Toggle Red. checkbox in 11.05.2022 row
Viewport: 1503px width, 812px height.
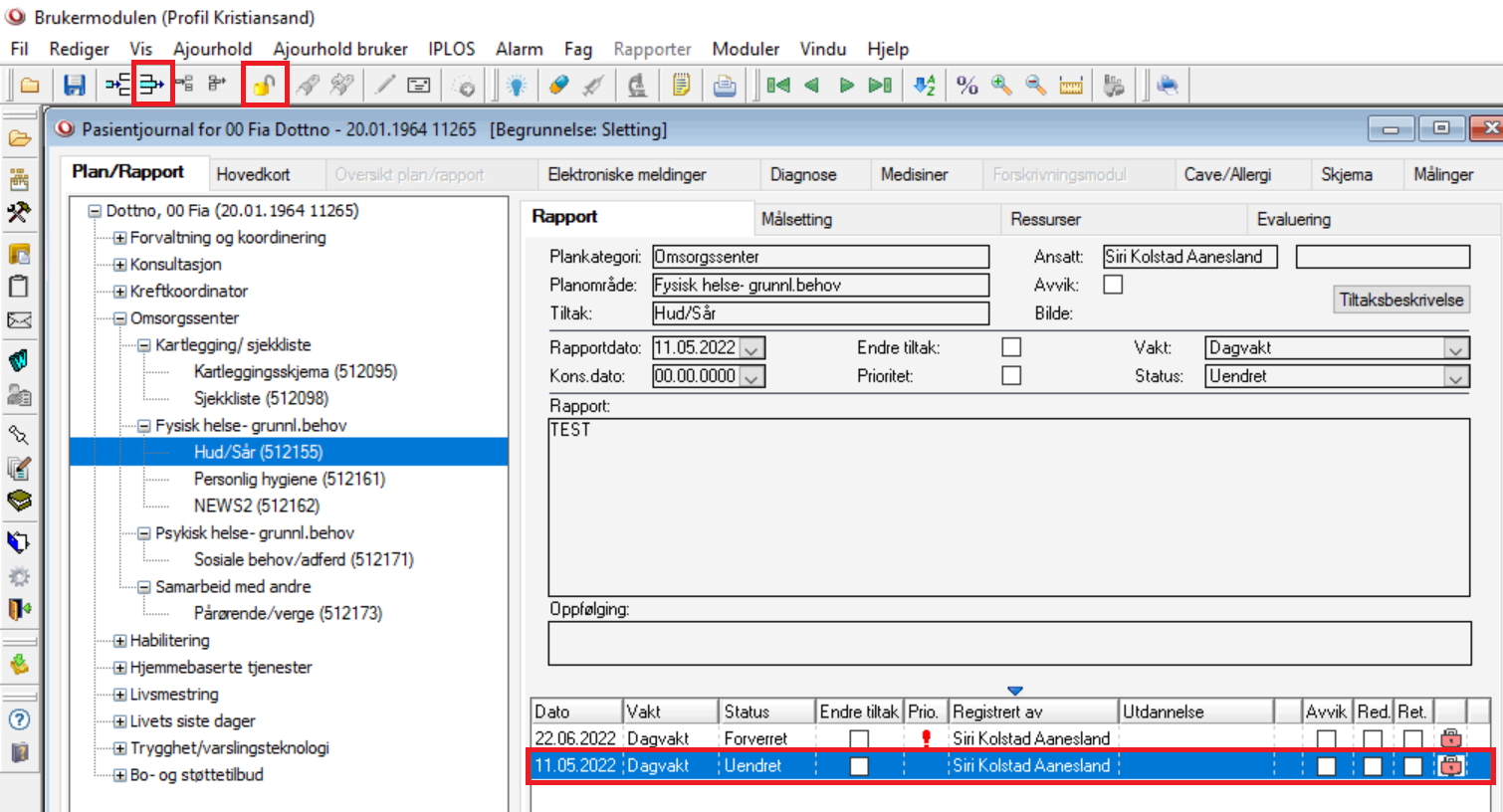click(1373, 766)
